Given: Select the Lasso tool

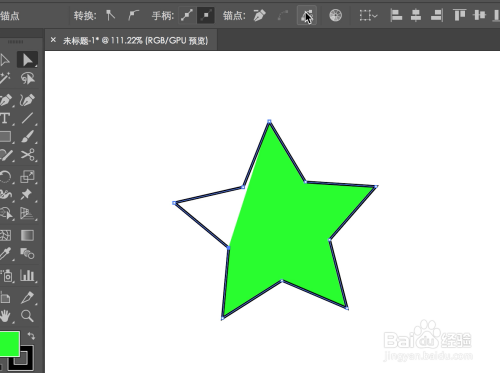Looking at the screenshot, I should coord(27,79).
